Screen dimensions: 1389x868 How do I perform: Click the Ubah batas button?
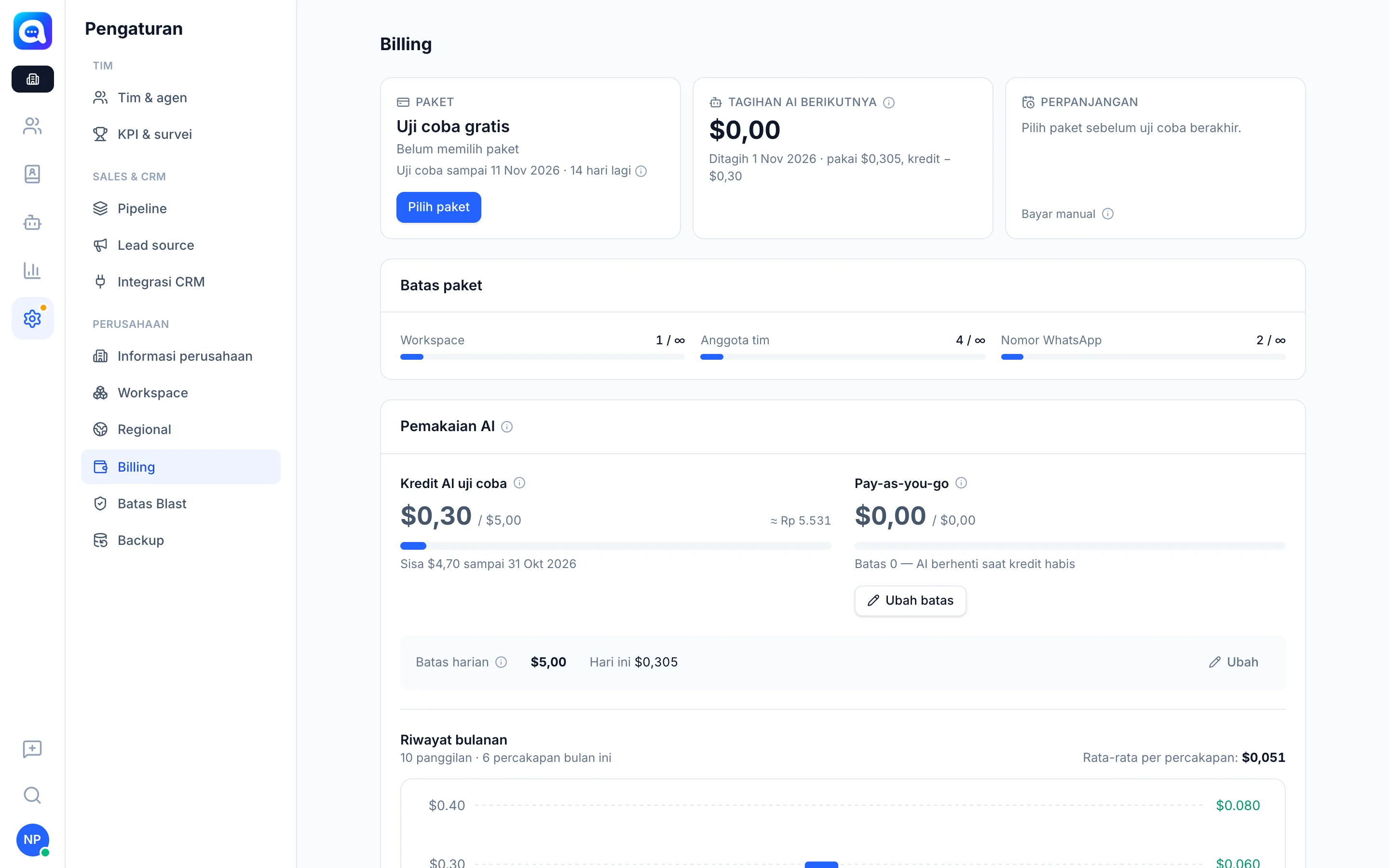click(910, 600)
